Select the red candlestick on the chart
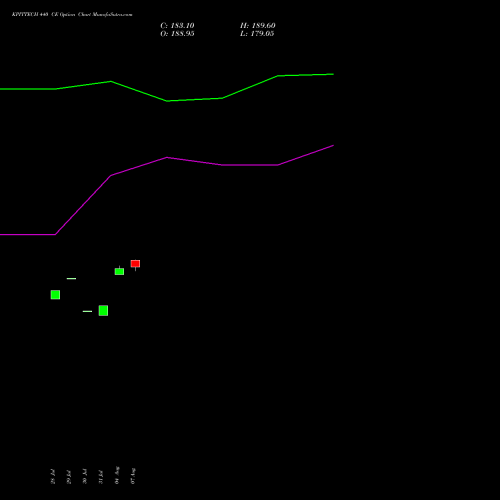The width and height of the screenshot is (500, 500). click(x=135, y=264)
